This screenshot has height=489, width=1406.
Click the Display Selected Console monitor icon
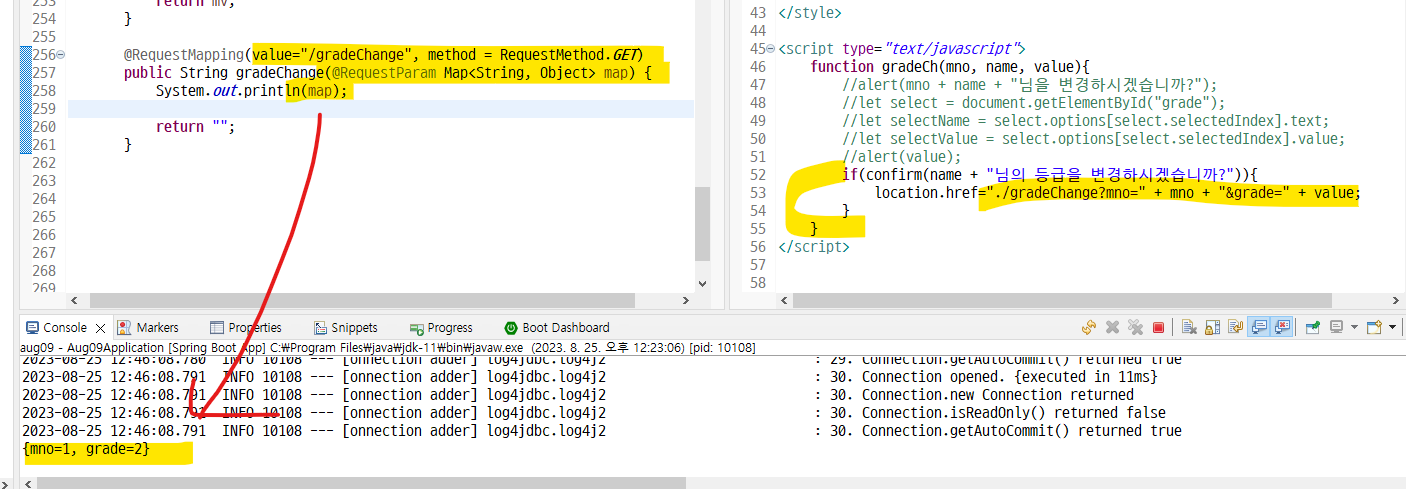[x=1336, y=327]
